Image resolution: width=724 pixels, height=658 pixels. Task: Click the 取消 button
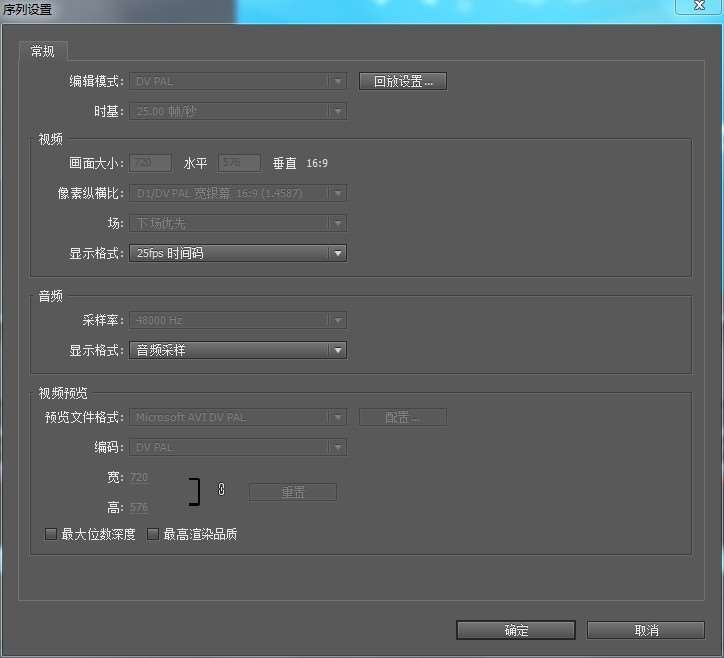pos(646,630)
